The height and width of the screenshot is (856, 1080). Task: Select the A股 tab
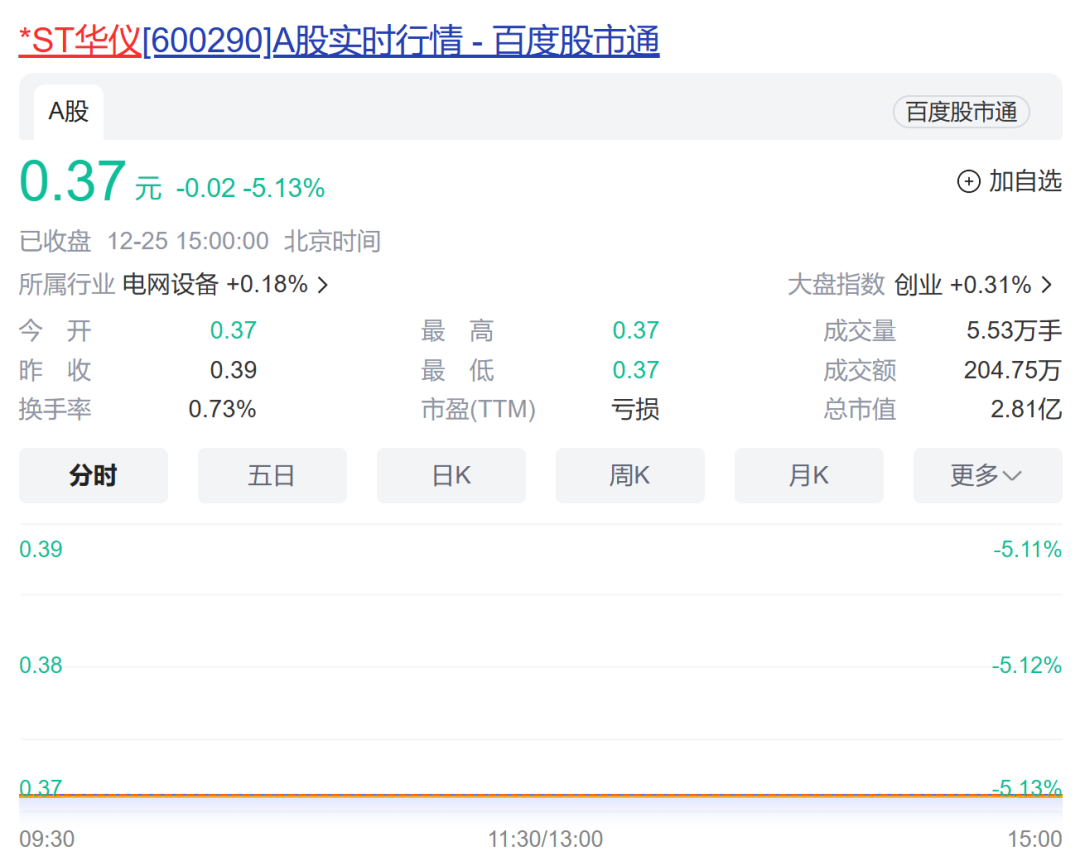69,112
